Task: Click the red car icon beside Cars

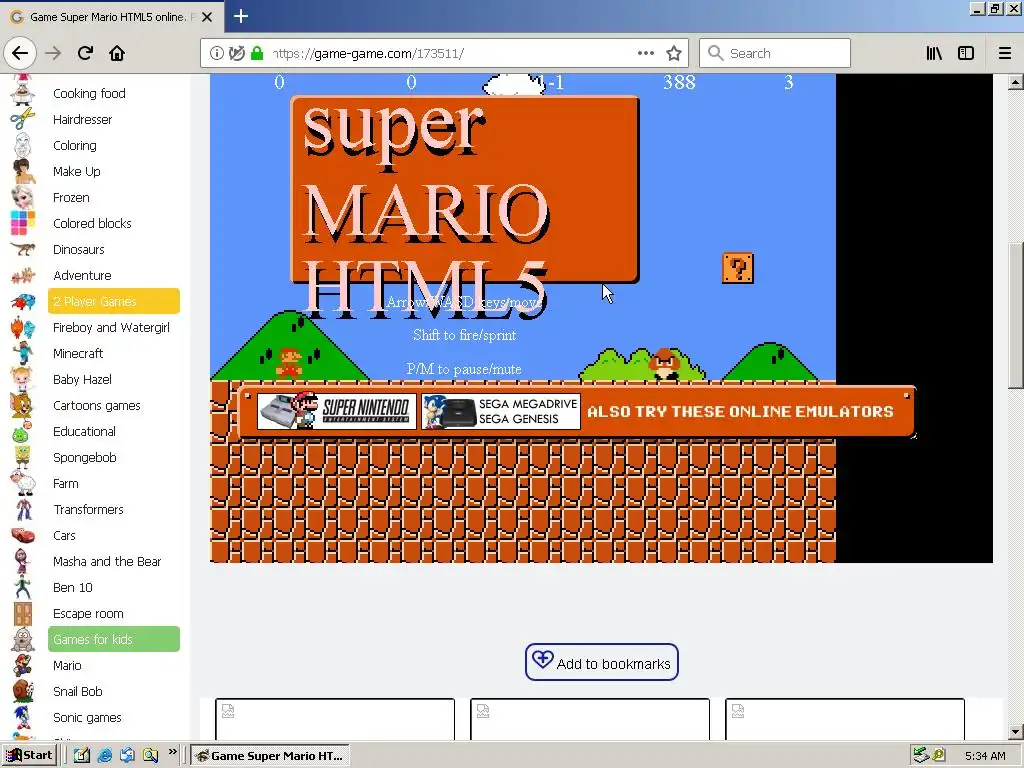Action: (23, 535)
